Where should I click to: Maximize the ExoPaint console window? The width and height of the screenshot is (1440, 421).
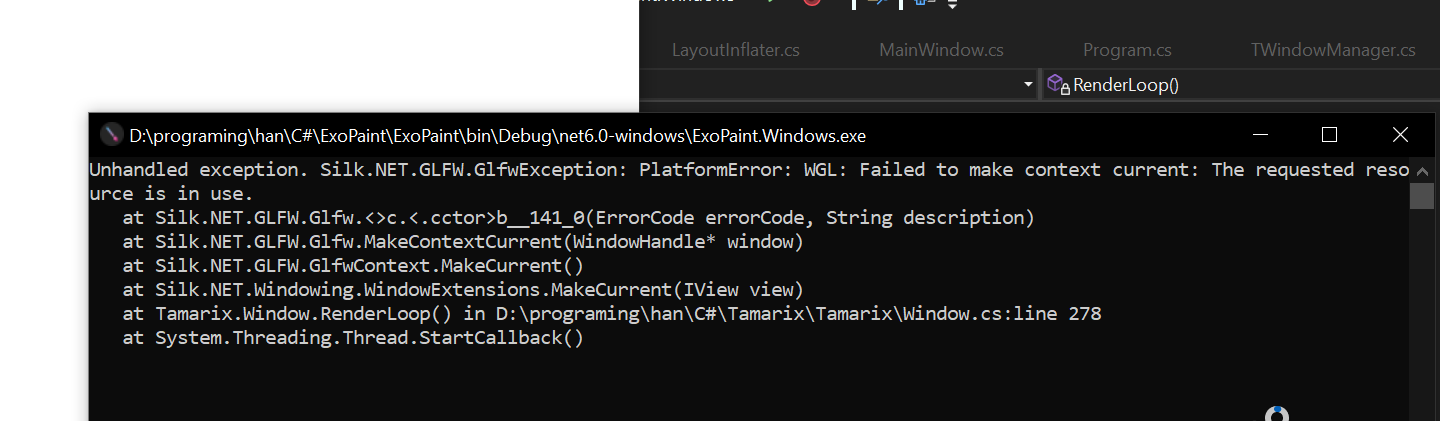(1329, 135)
